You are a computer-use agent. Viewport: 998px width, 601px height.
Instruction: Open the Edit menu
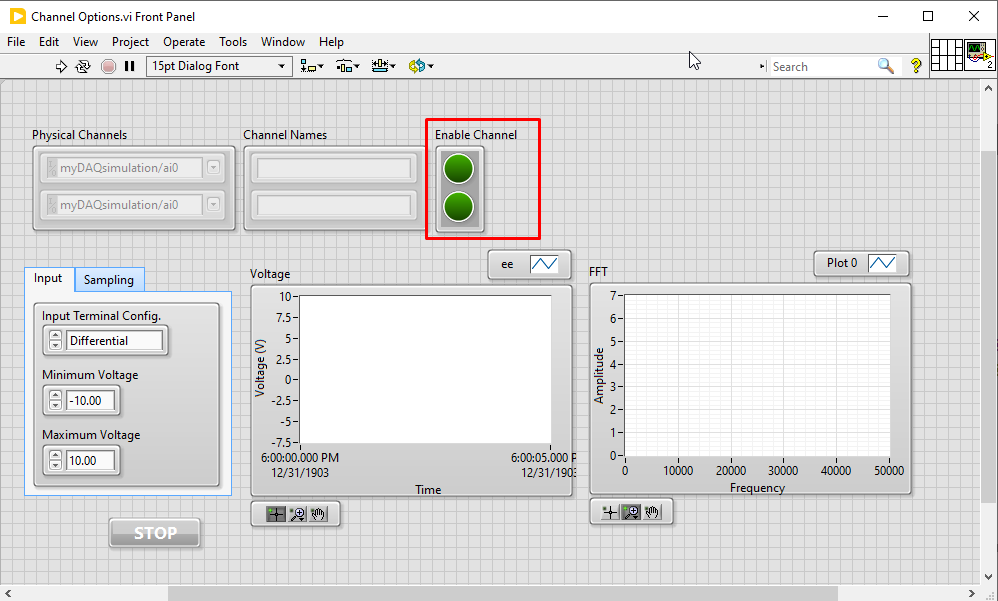49,42
